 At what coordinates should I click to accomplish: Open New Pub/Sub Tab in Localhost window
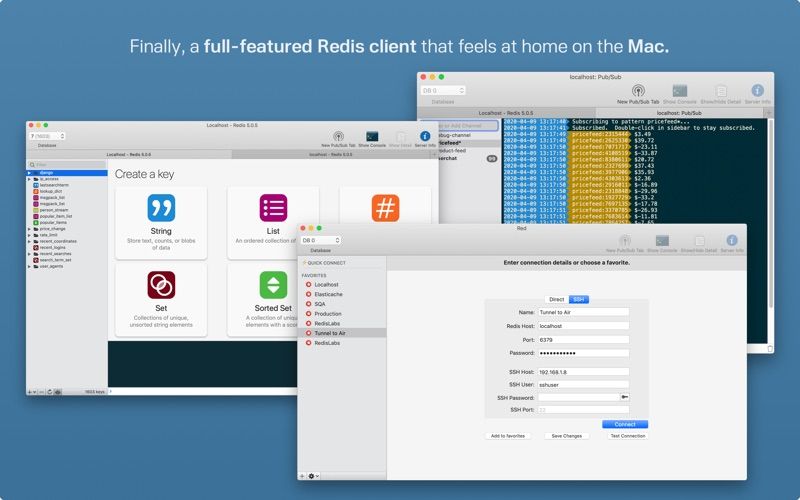(338, 139)
